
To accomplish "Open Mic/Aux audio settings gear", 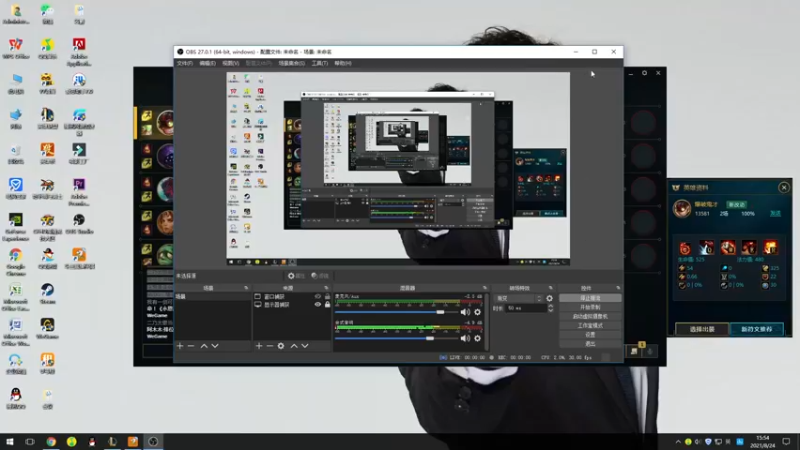I will 477,312.
